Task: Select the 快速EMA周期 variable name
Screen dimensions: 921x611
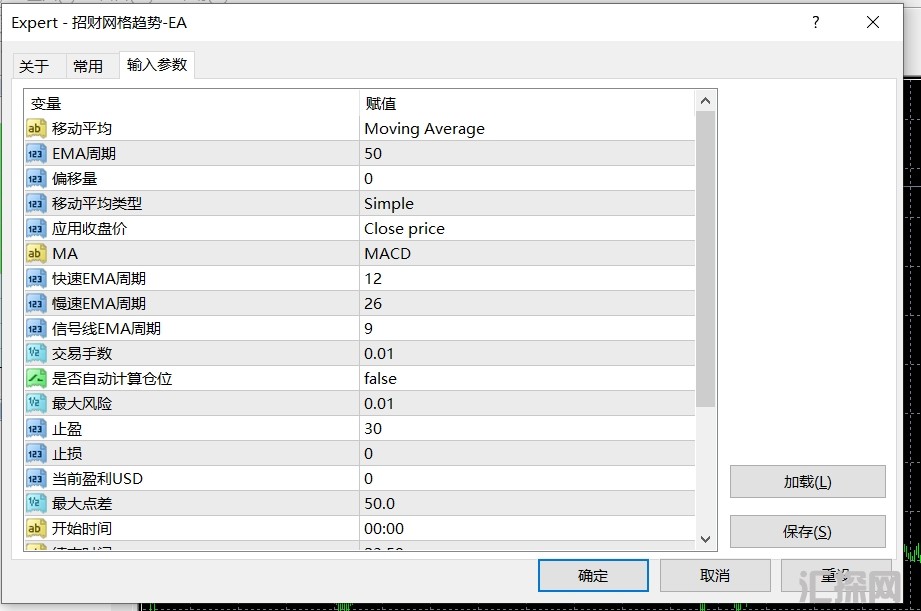Action: pos(99,278)
